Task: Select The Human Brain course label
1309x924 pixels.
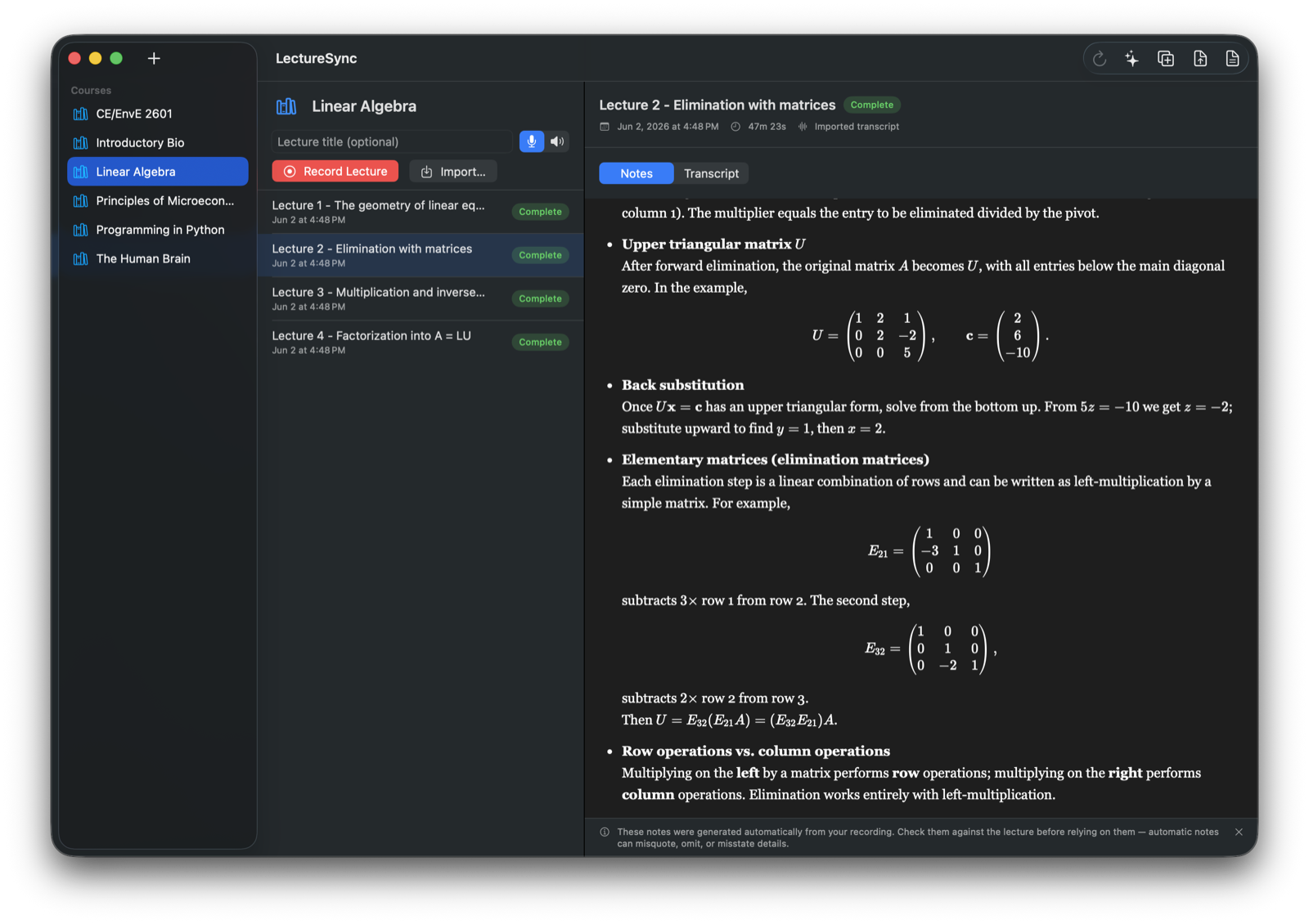Action: (143, 258)
